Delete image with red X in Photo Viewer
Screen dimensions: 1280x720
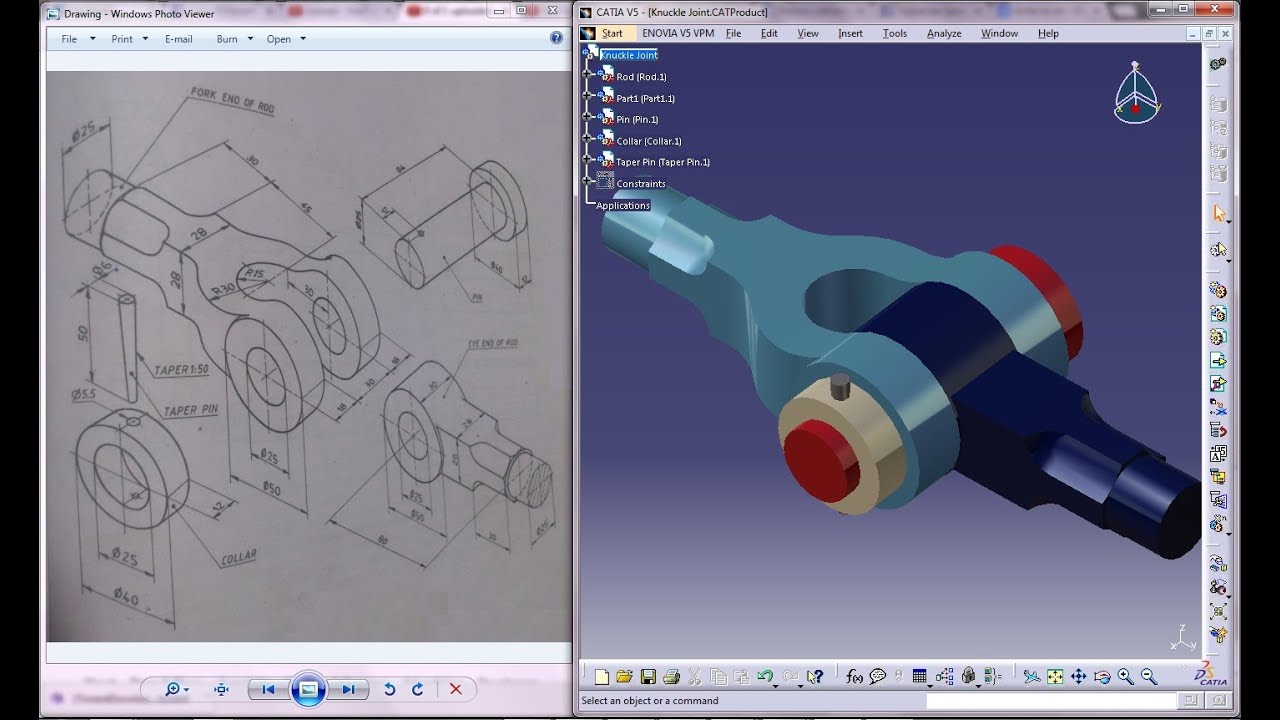point(456,689)
